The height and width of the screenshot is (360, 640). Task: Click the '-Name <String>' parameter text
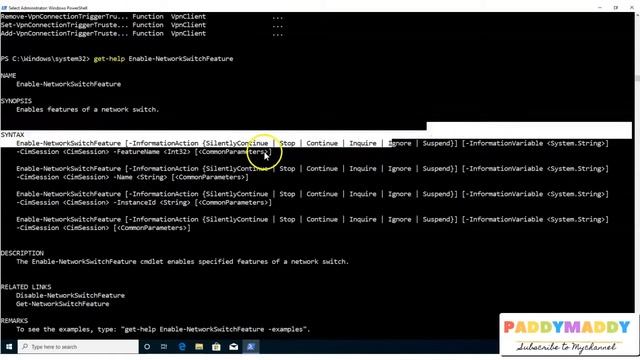pyautogui.click(x=140, y=177)
